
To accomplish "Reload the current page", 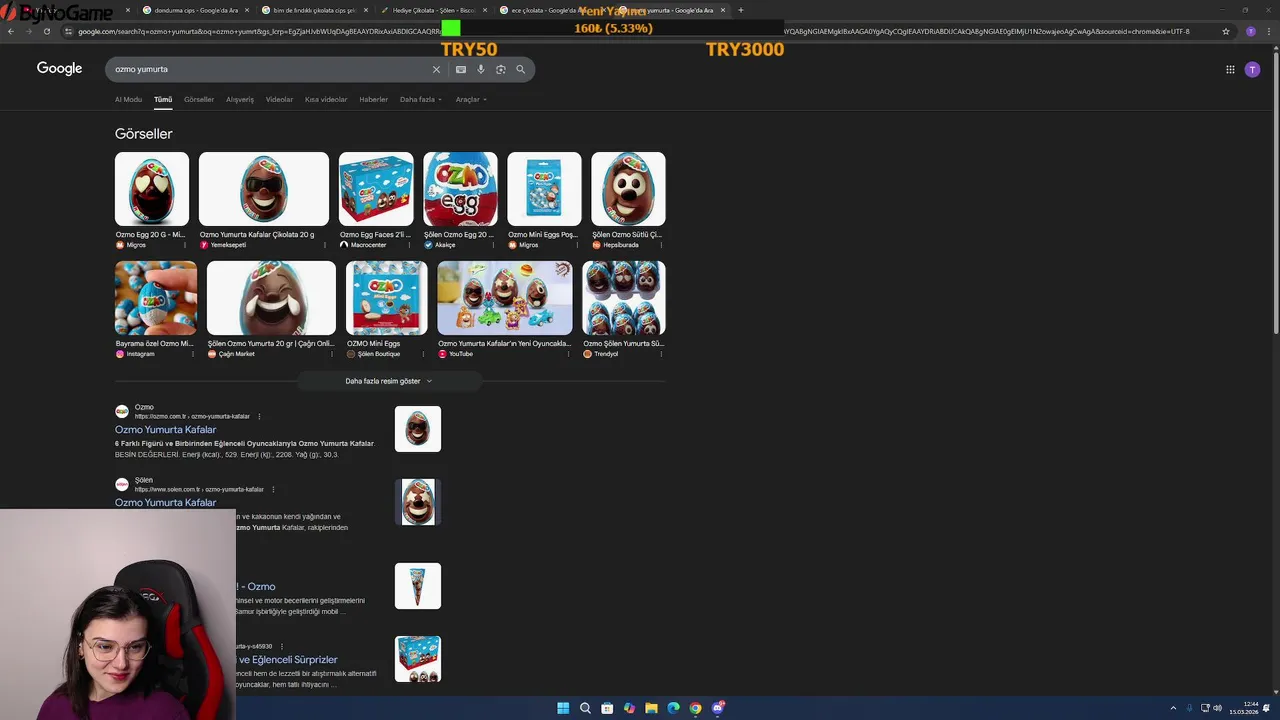I will [x=46, y=31].
